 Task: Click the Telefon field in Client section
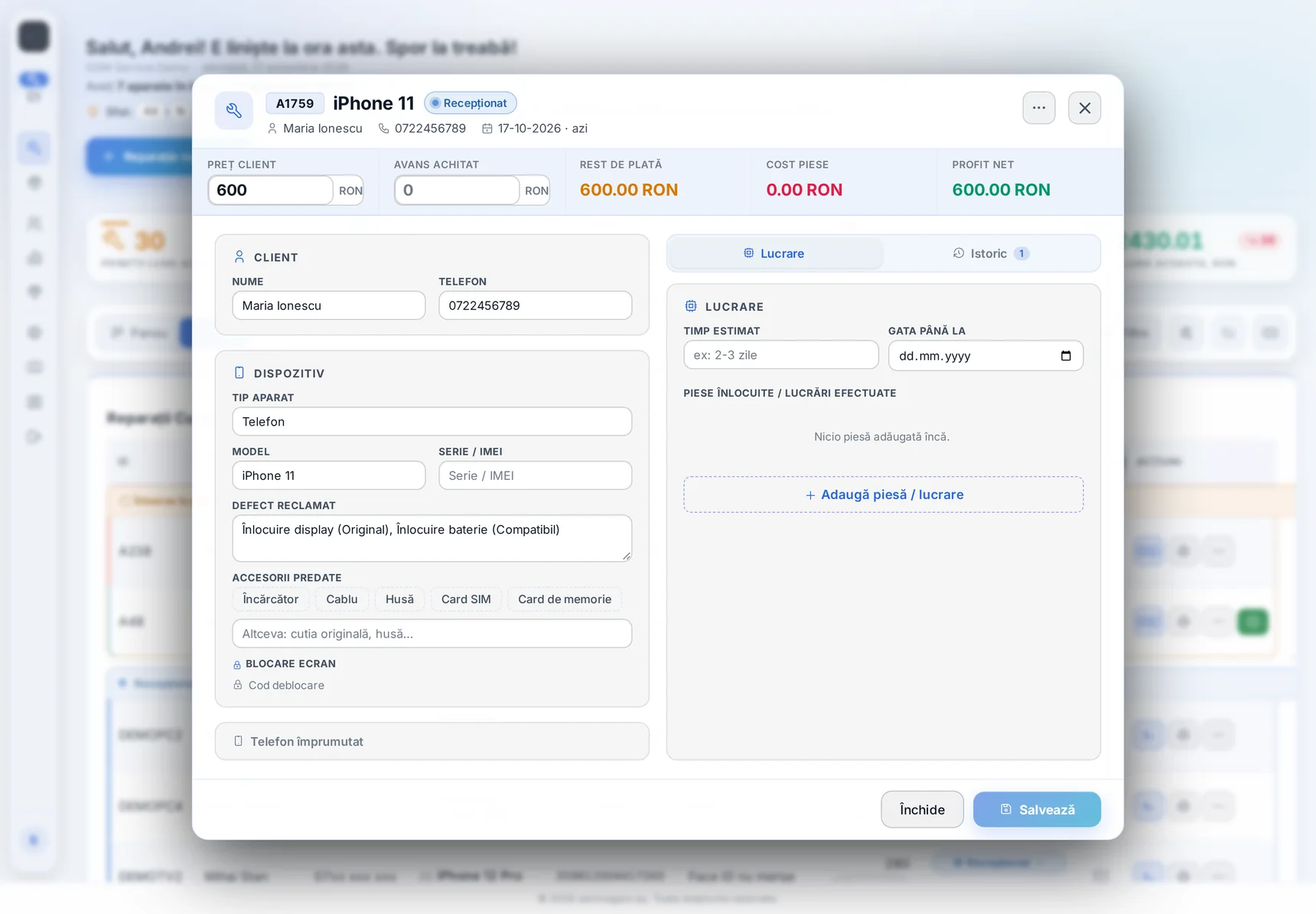(536, 305)
